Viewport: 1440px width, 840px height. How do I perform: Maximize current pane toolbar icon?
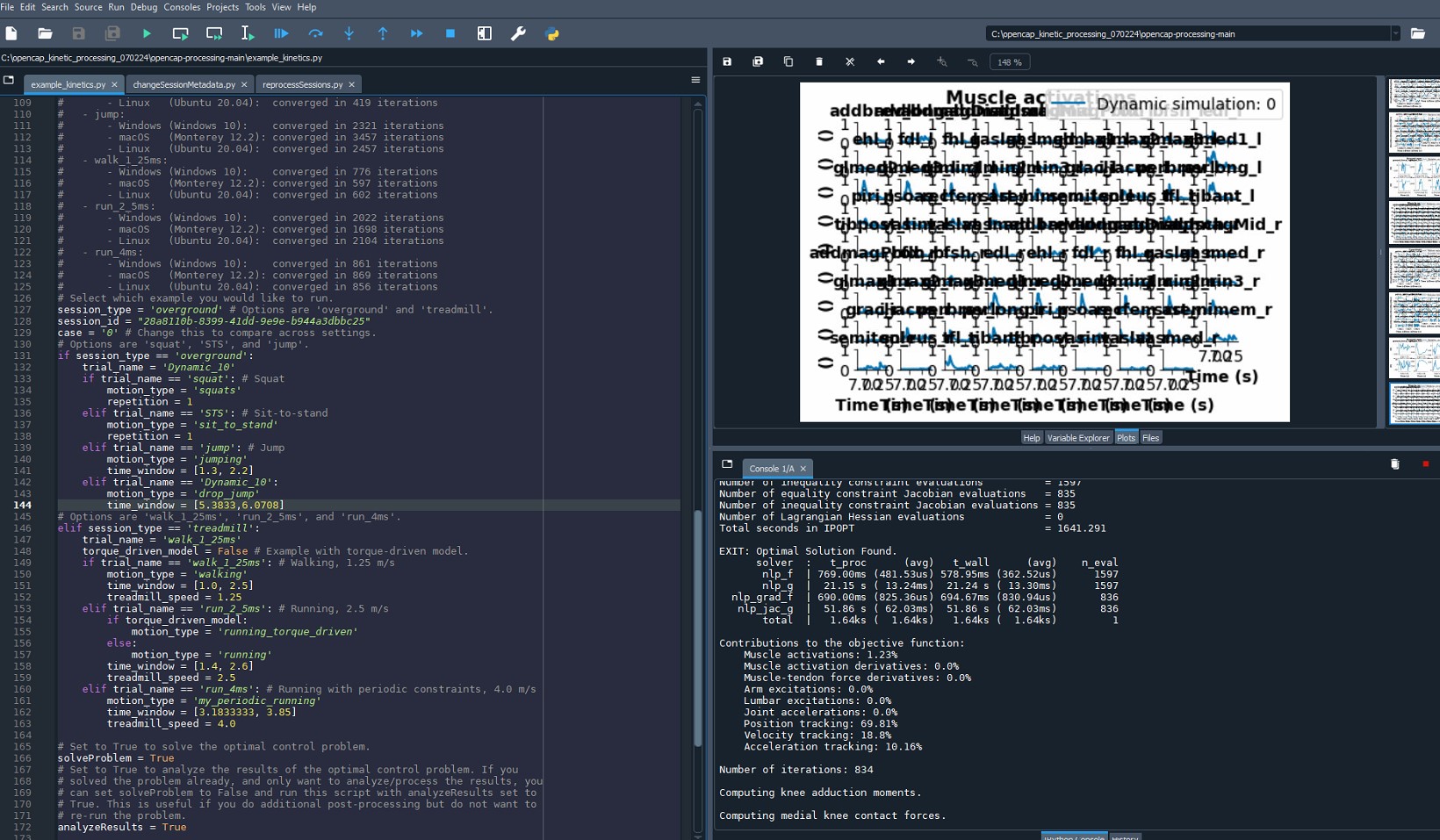(484, 33)
